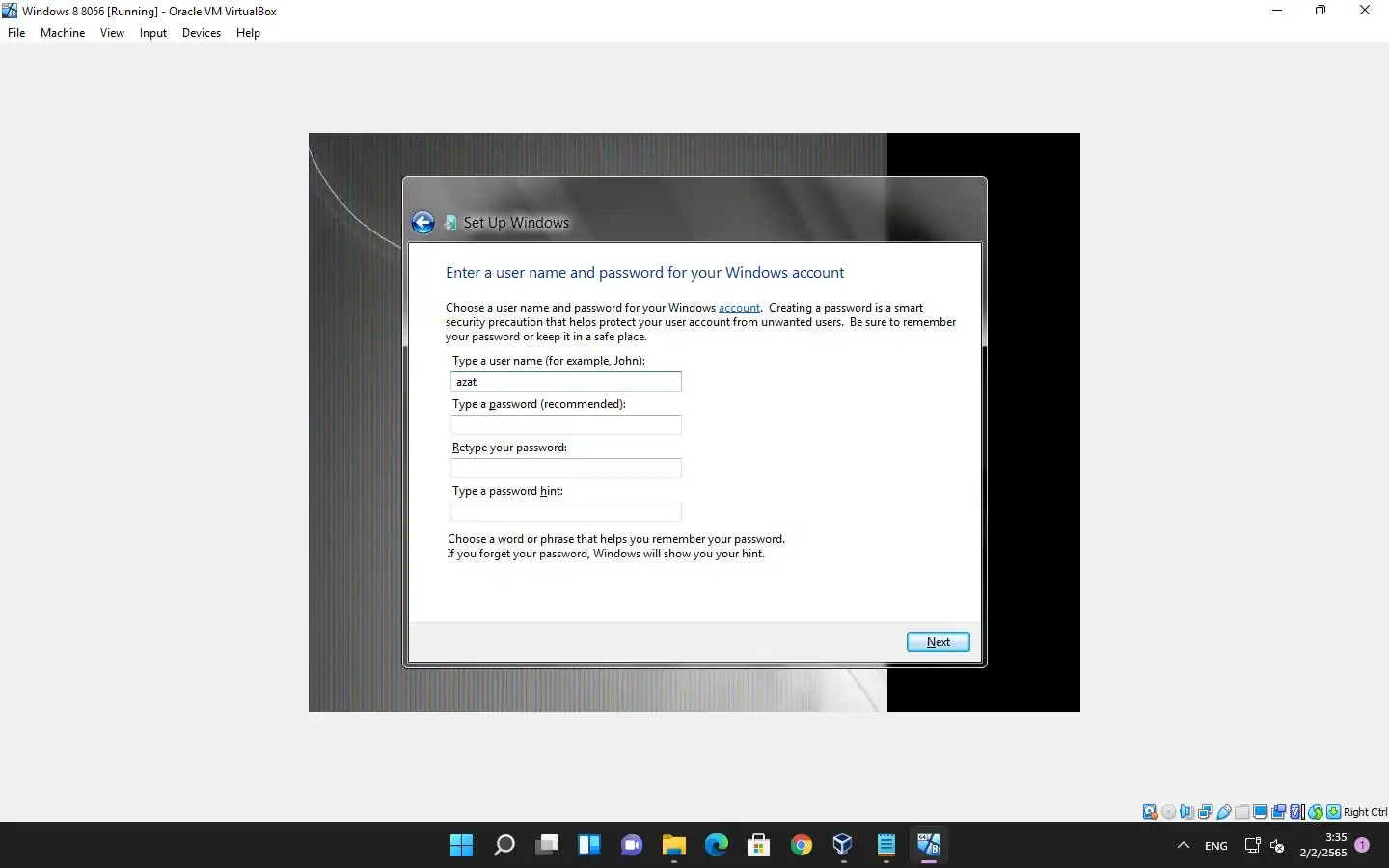Open network and volume quick settings
Image resolution: width=1389 pixels, height=868 pixels.
(x=1265, y=846)
